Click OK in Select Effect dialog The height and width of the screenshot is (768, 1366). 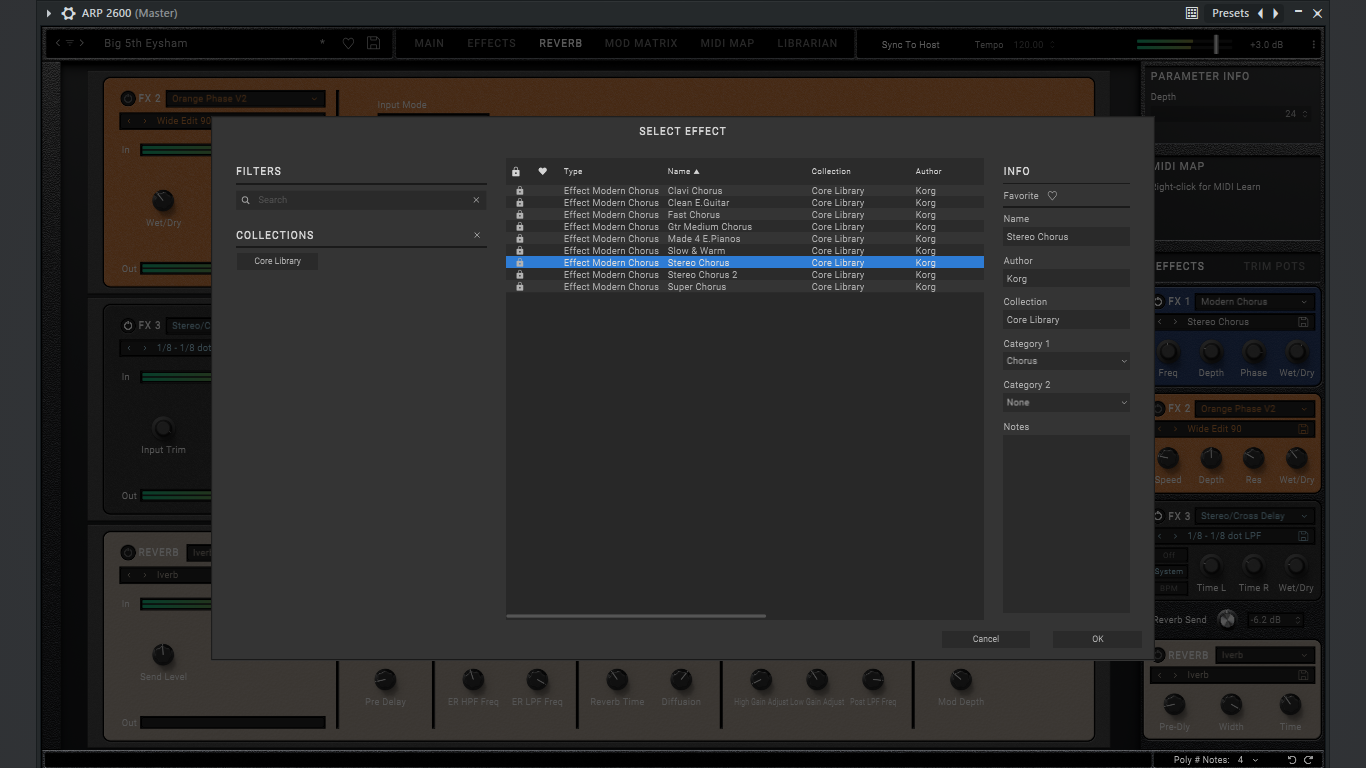(x=1097, y=639)
